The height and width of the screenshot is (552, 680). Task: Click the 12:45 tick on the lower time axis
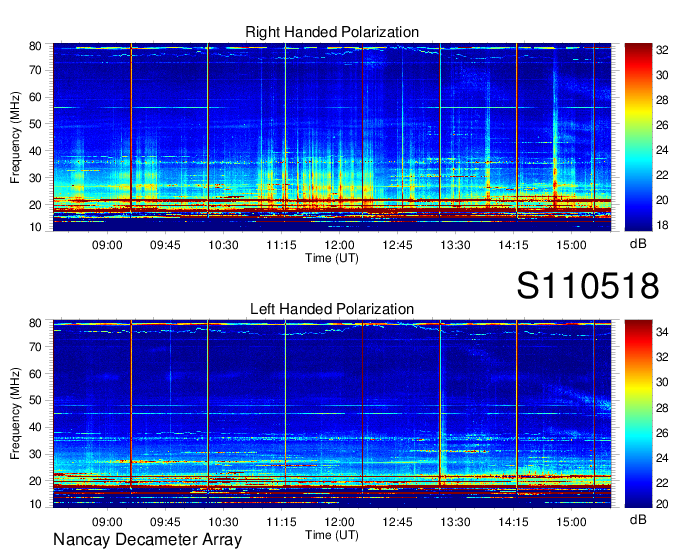click(x=397, y=522)
